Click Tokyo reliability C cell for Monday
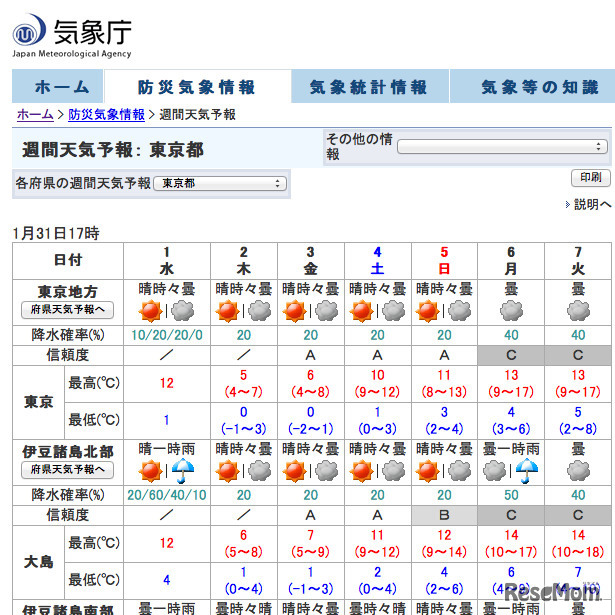 (511, 355)
